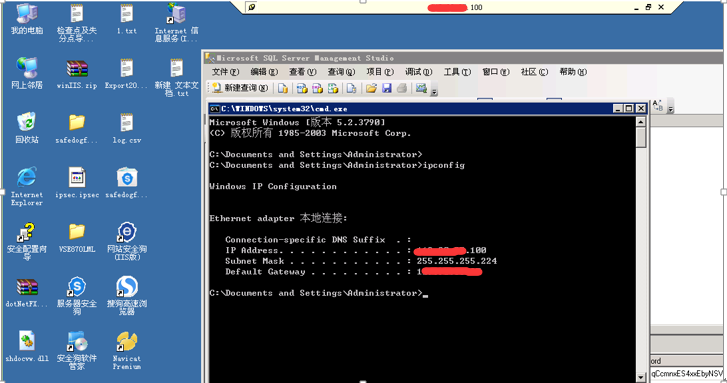Select the ipsec.ipsec file icon

[77, 183]
